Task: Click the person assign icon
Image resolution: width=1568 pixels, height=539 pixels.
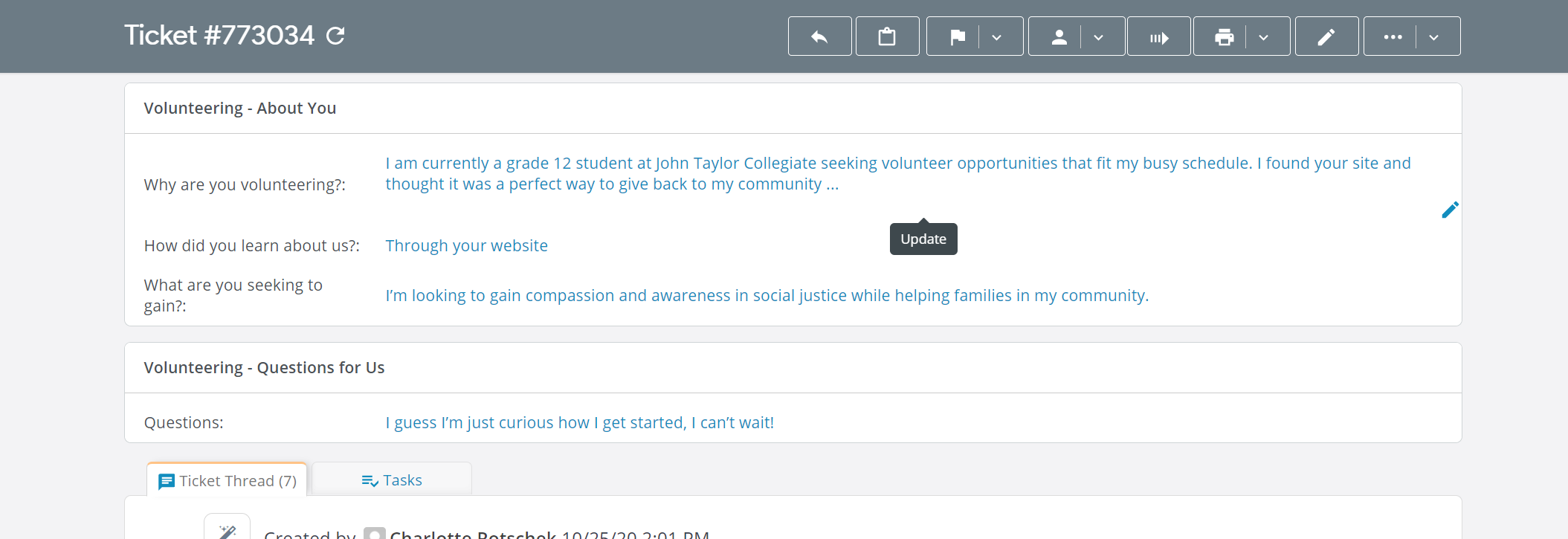Action: click(x=1059, y=36)
